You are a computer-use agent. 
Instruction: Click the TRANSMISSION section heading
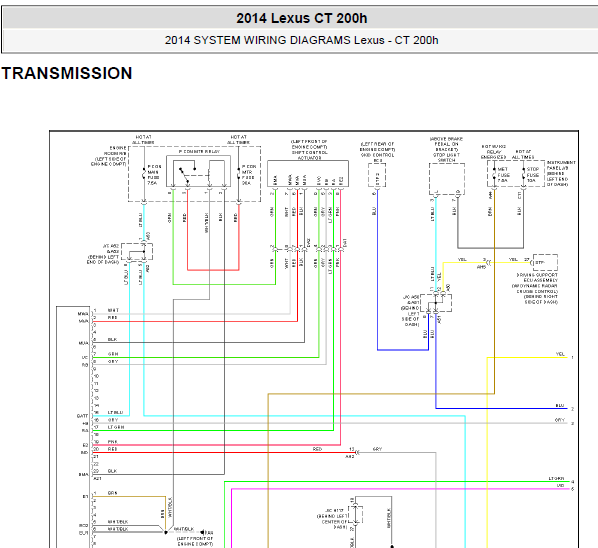[x=67, y=73]
